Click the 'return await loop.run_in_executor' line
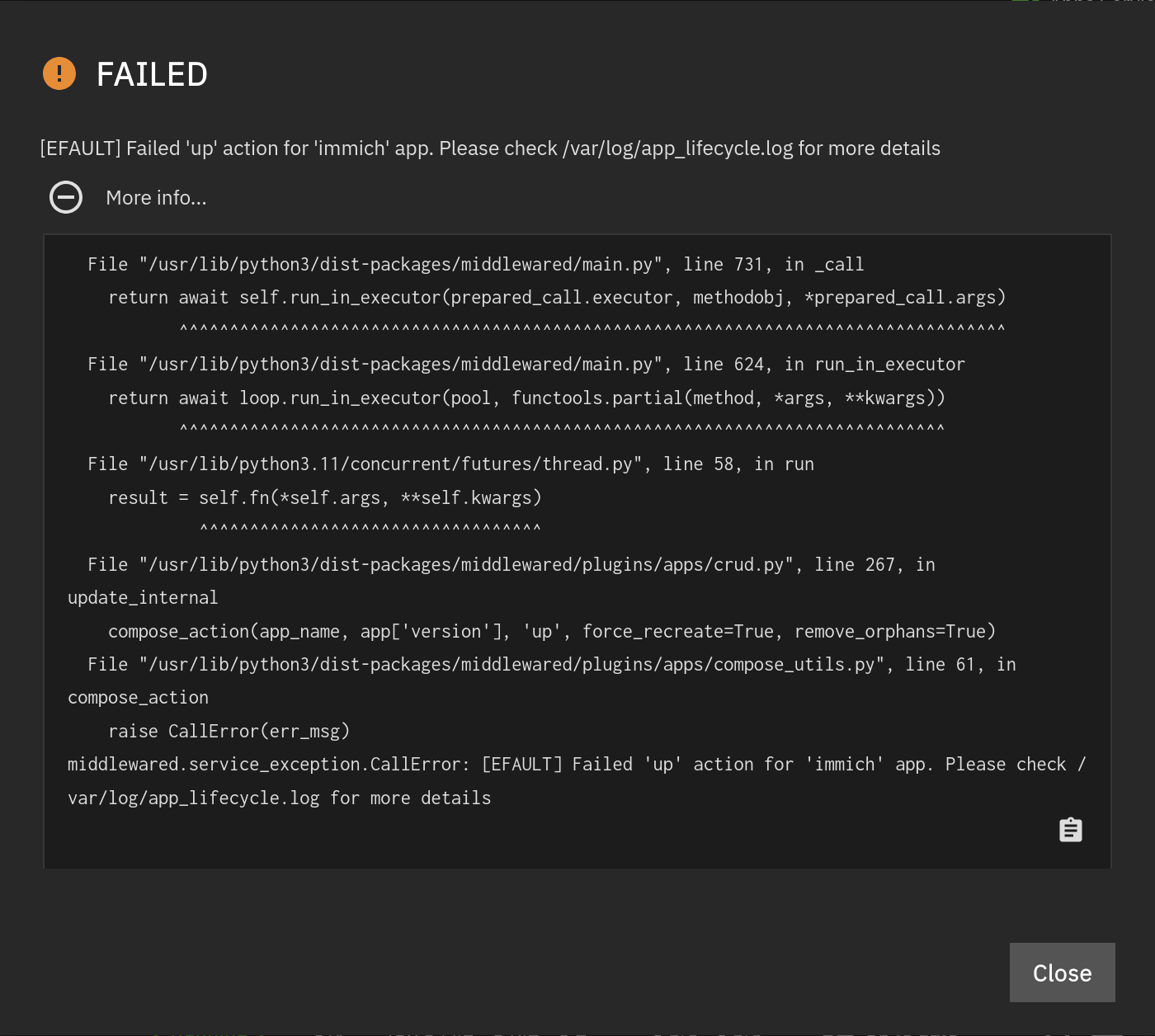The height and width of the screenshot is (1036, 1155). [526, 398]
